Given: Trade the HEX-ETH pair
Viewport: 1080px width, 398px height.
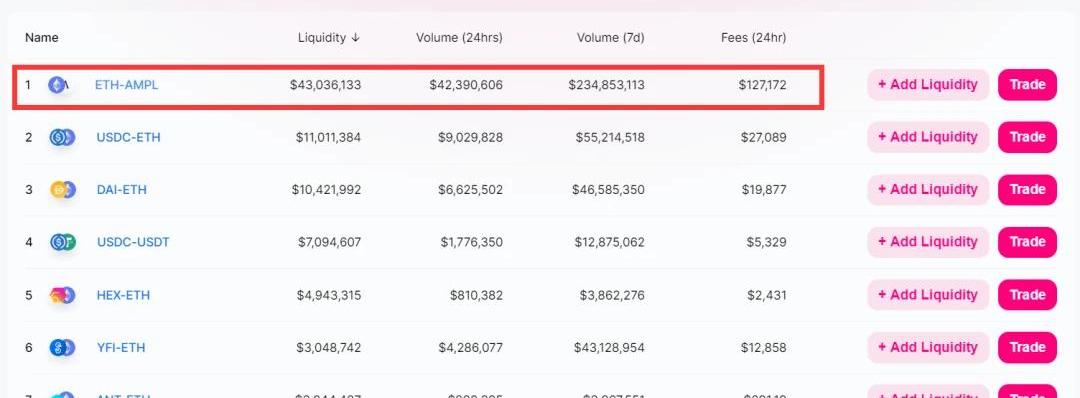Looking at the screenshot, I should point(1027,295).
